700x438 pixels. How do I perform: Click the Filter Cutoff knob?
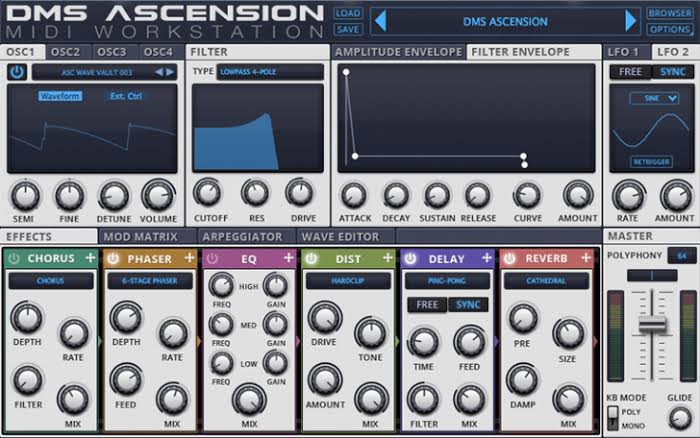[x=208, y=193]
